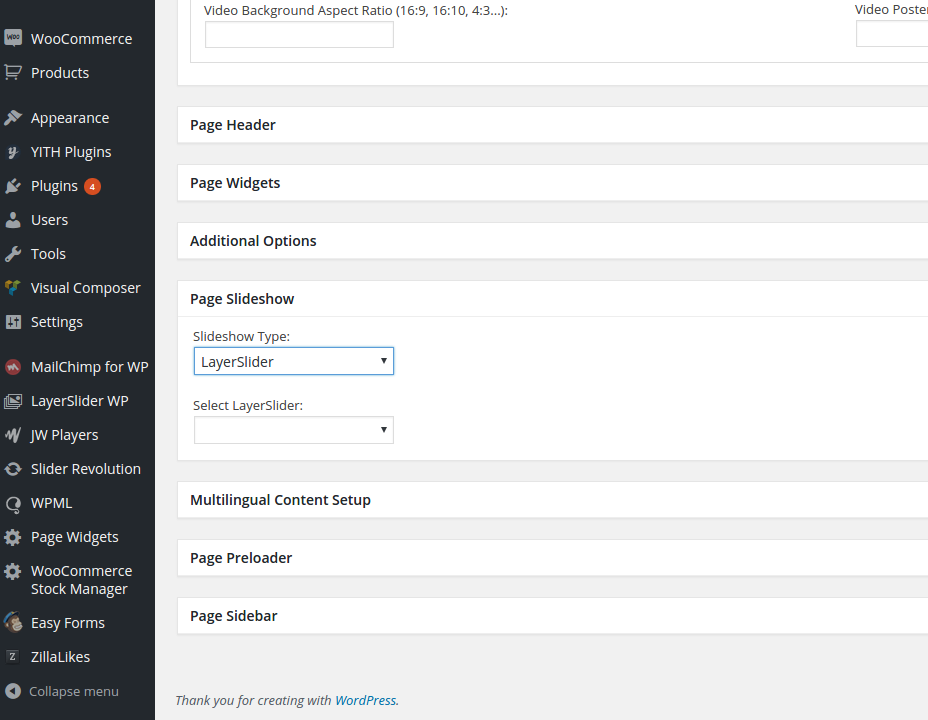Click the Slider Revolution refresh icon
Viewport: 928px width, 720px height.
[13, 469]
